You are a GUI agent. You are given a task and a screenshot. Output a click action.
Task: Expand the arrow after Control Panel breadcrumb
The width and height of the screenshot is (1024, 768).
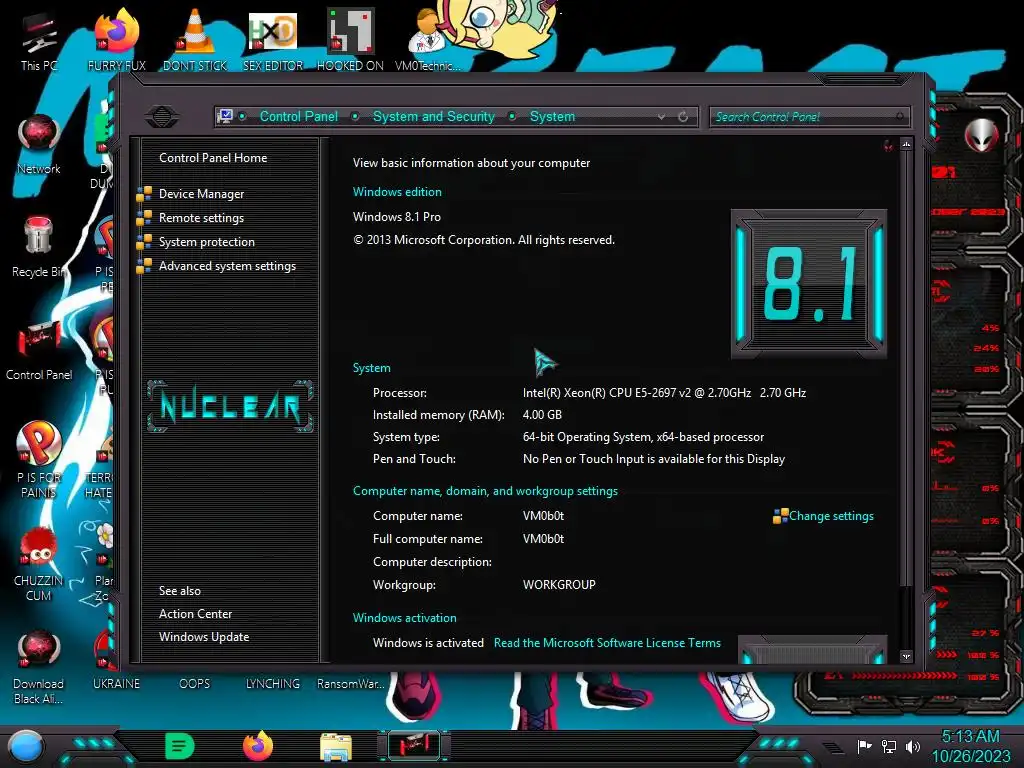[x=355, y=116]
